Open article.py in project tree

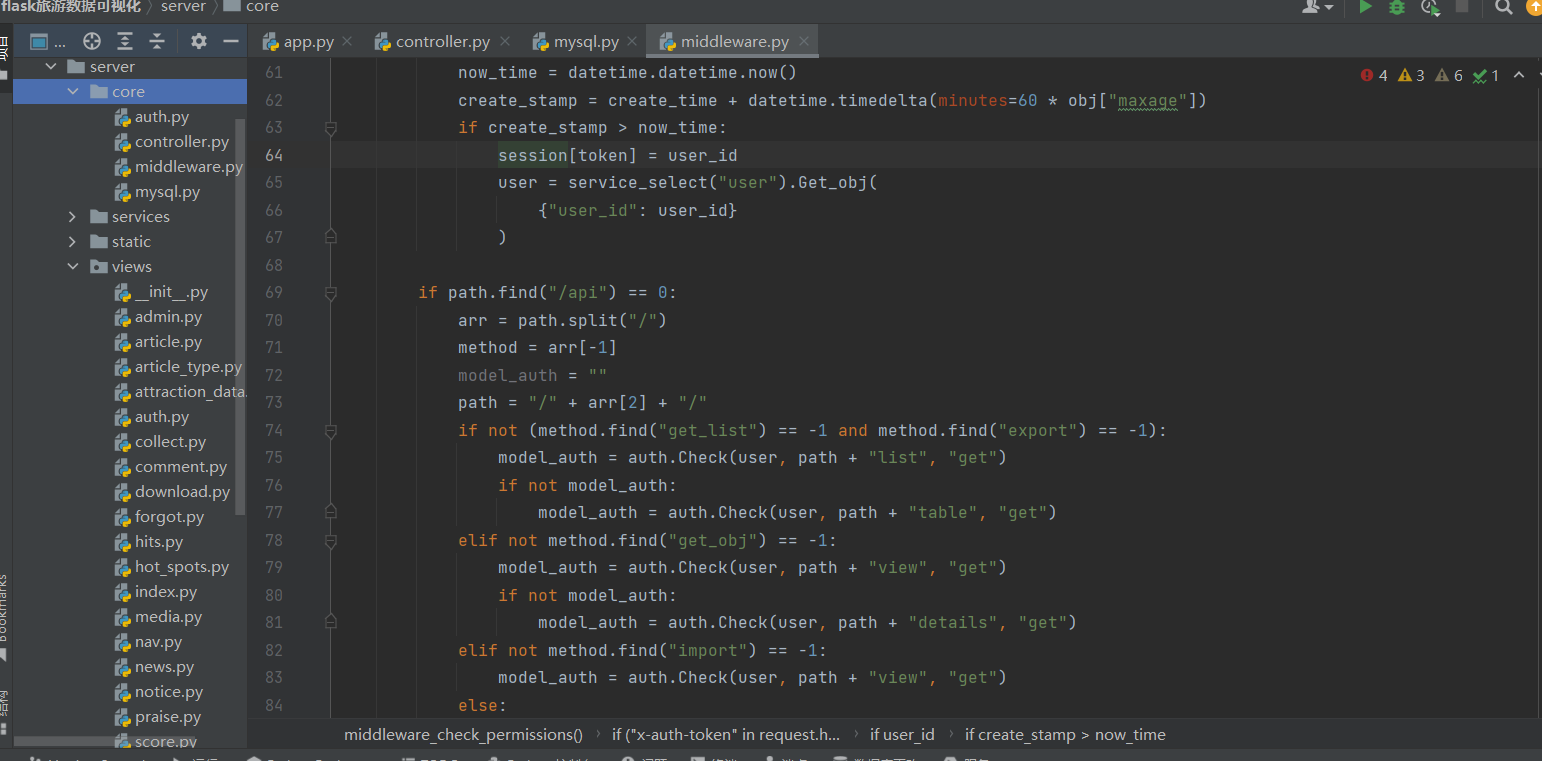(x=157, y=342)
